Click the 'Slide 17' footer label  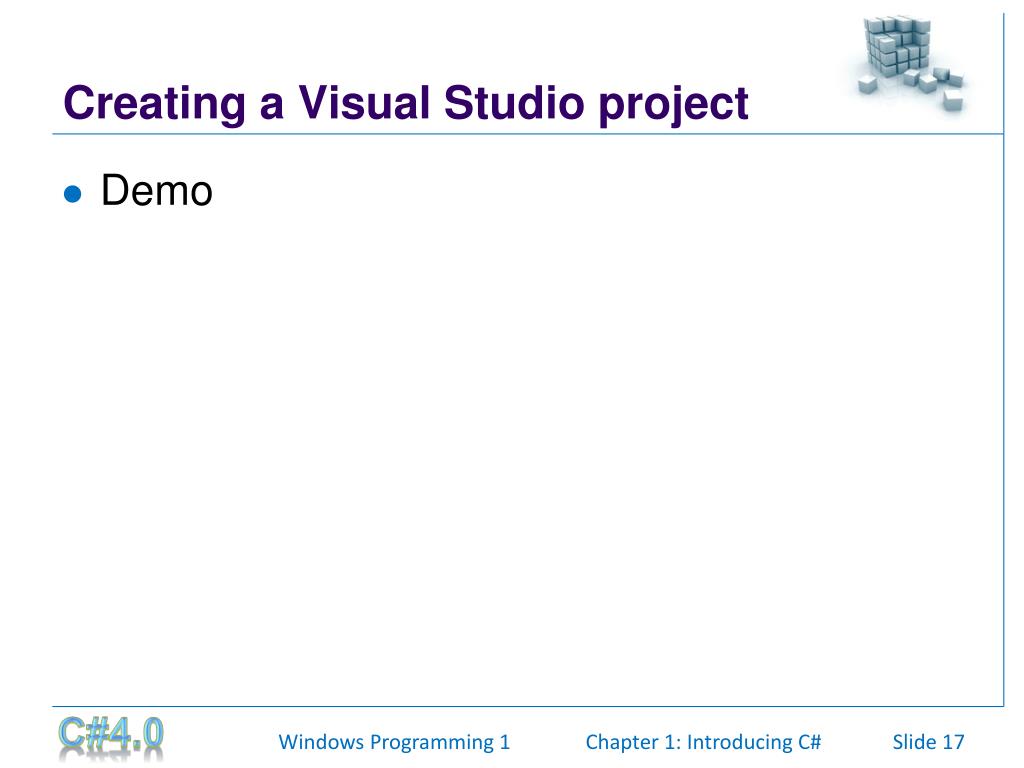(x=928, y=742)
